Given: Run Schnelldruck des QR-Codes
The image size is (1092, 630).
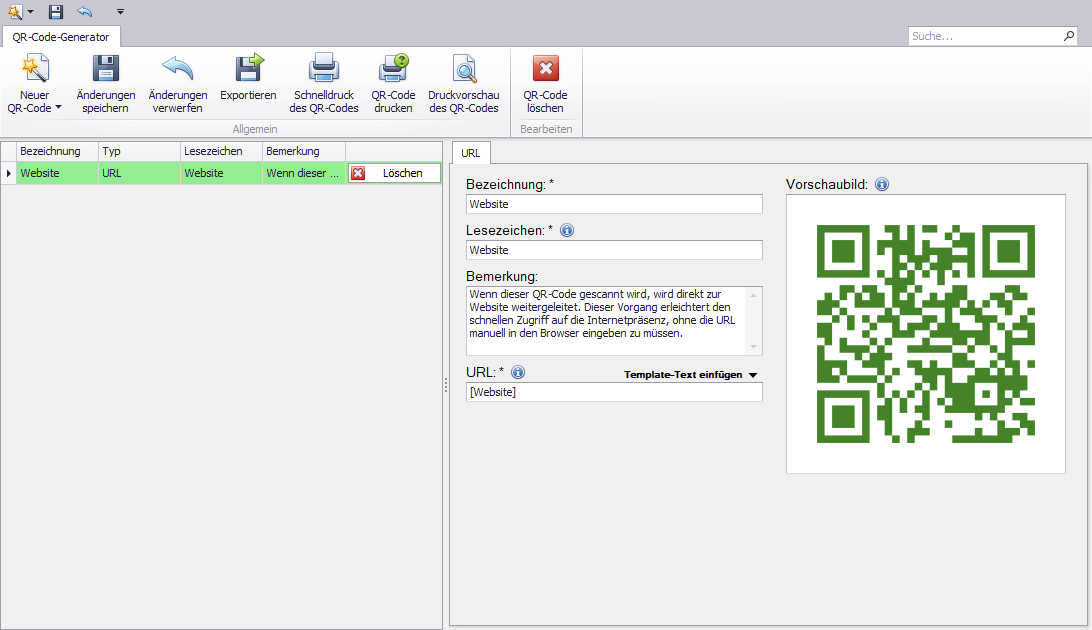Looking at the screenshot, I should tap(324, 83).
